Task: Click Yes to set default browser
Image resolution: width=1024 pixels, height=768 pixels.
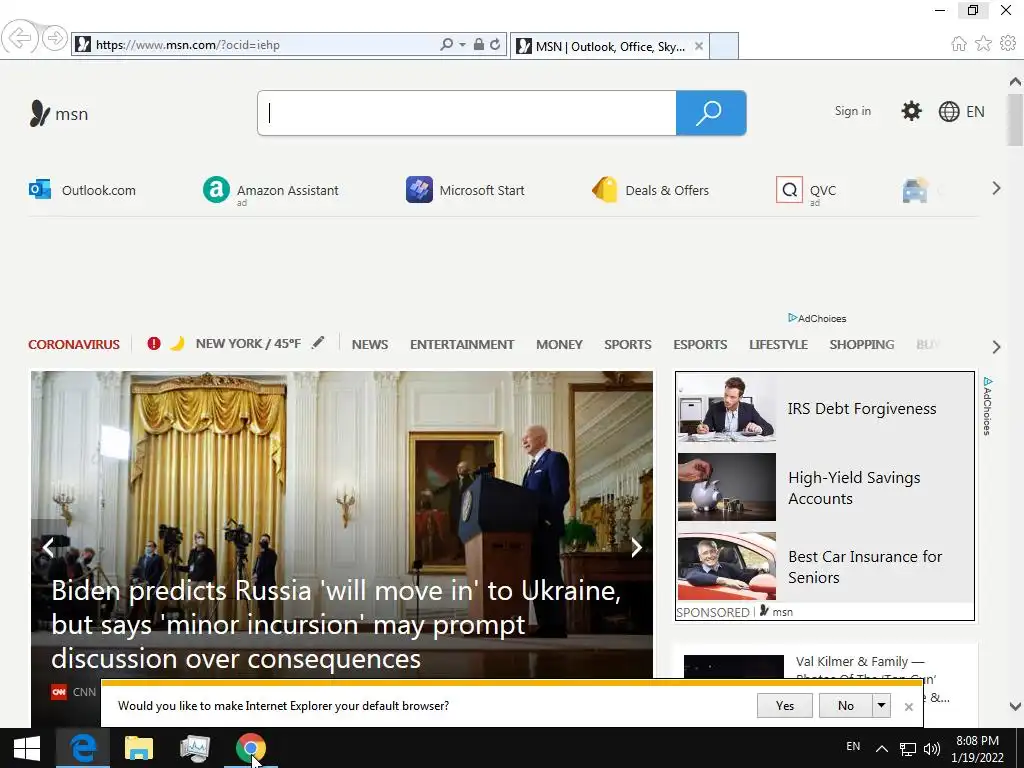Action: [x=784, y=705]
